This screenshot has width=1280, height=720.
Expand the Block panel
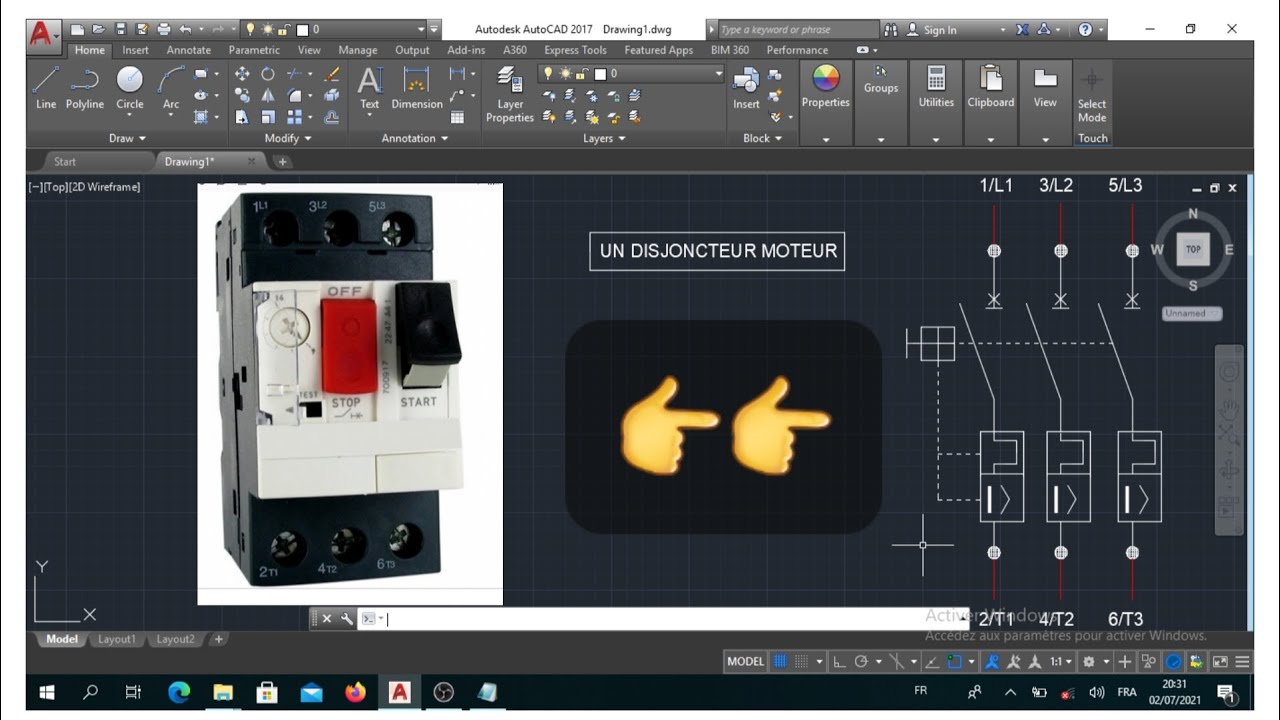(763, 138)
